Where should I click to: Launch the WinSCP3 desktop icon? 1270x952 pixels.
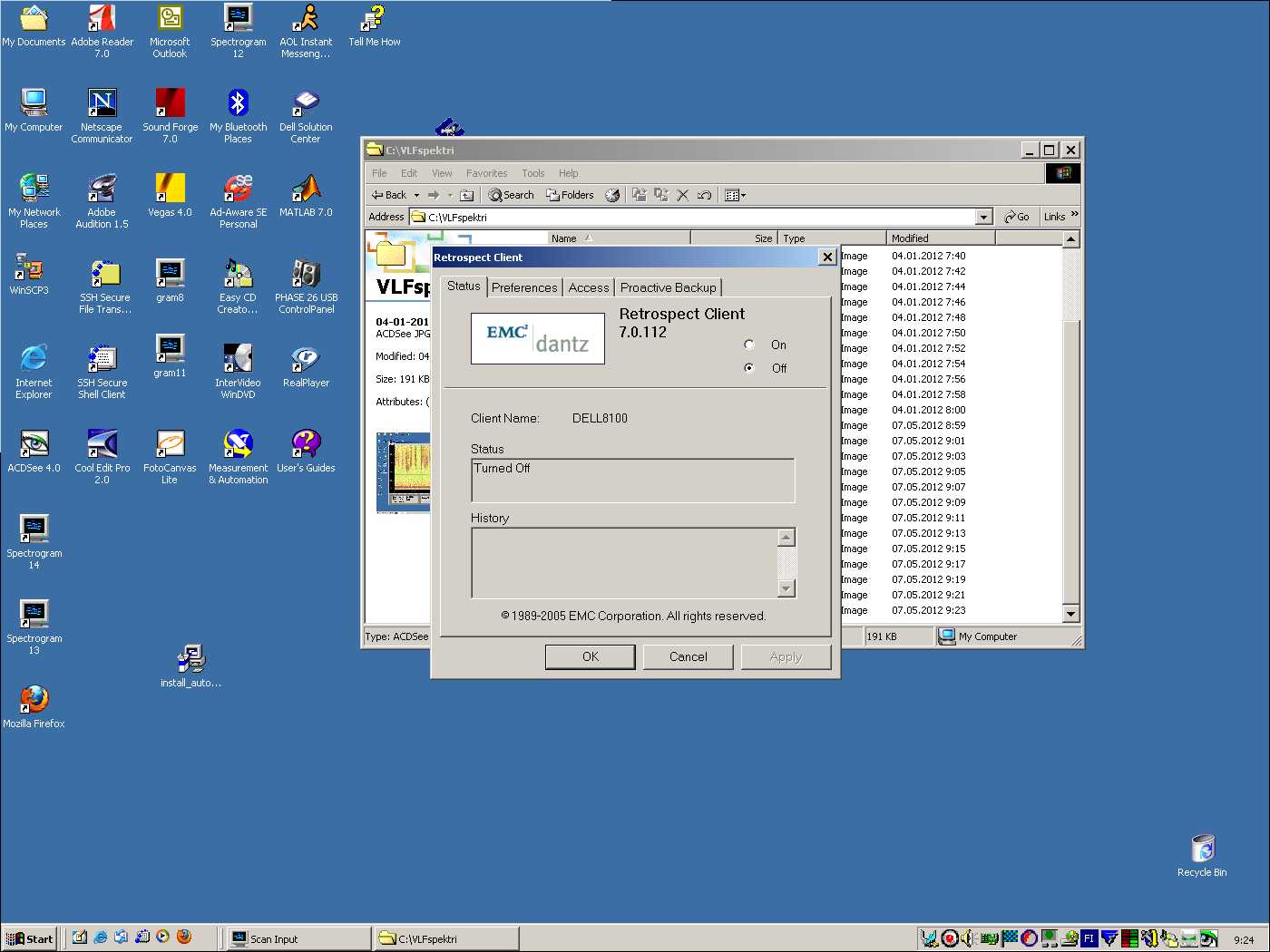[29, 275]
